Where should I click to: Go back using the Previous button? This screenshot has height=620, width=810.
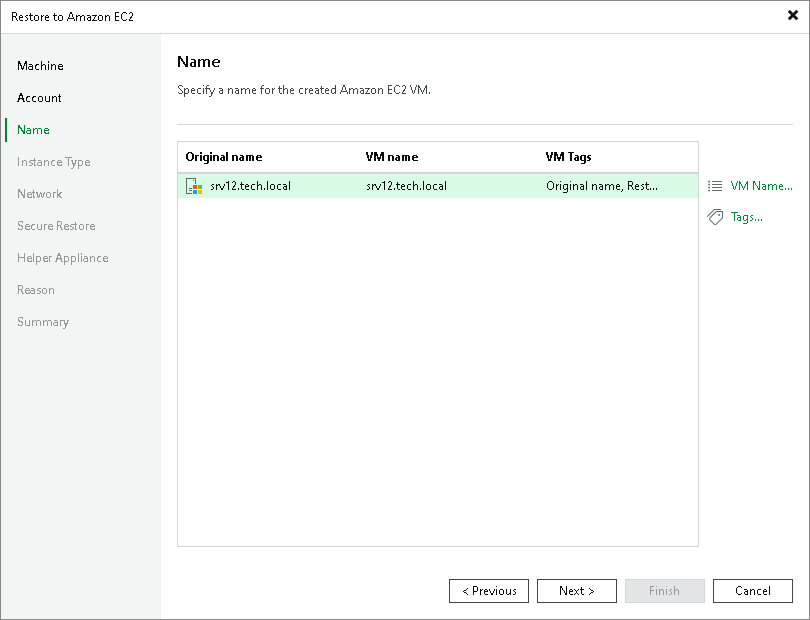[x=488, y=590]
